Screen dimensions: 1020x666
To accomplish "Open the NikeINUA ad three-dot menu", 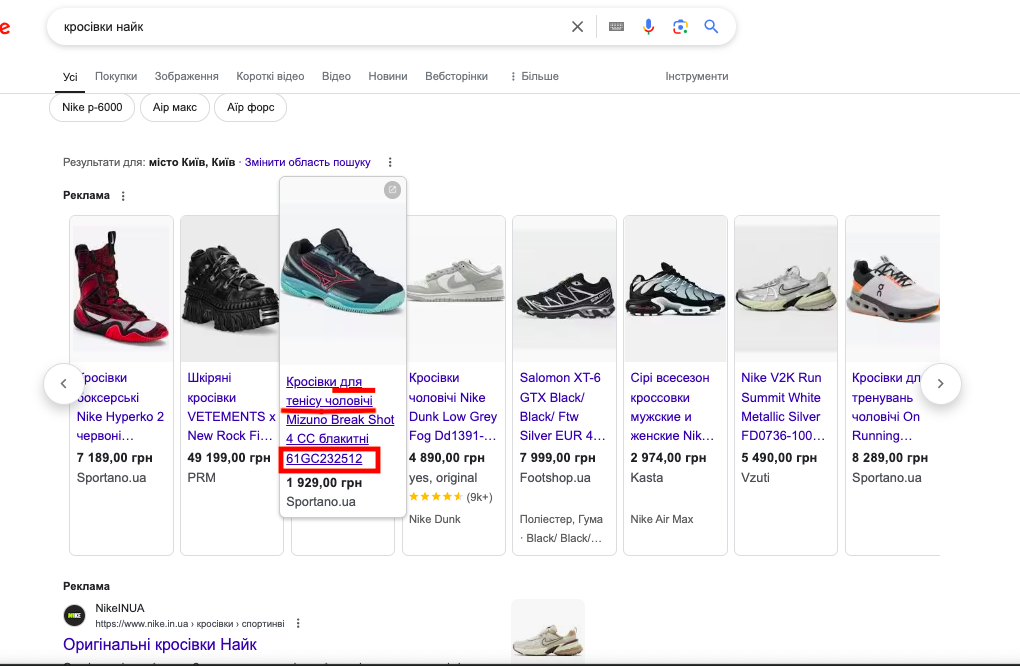I will click(298, 624).
